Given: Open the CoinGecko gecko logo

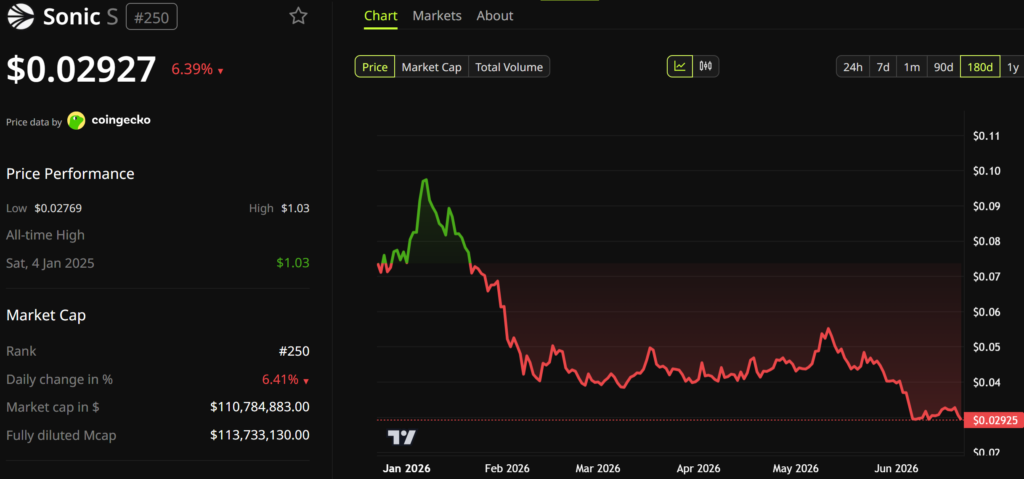Looking at the screenshot, I should pyautogui.click(x=76, y=120).
